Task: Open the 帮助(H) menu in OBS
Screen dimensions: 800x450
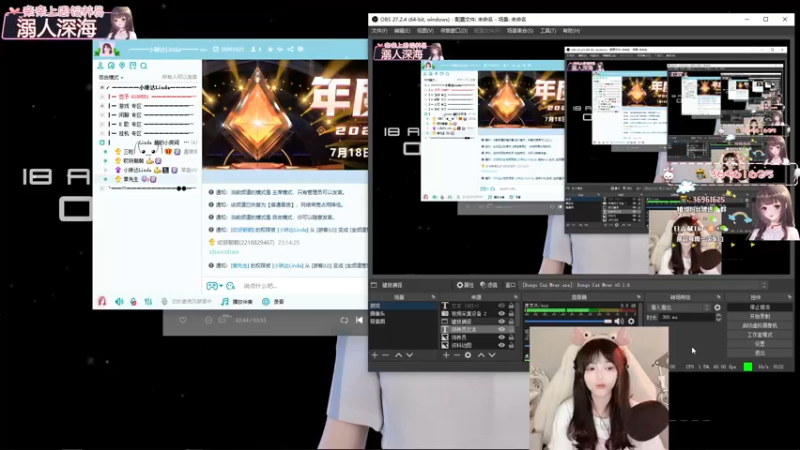Action: click(571, 31)
